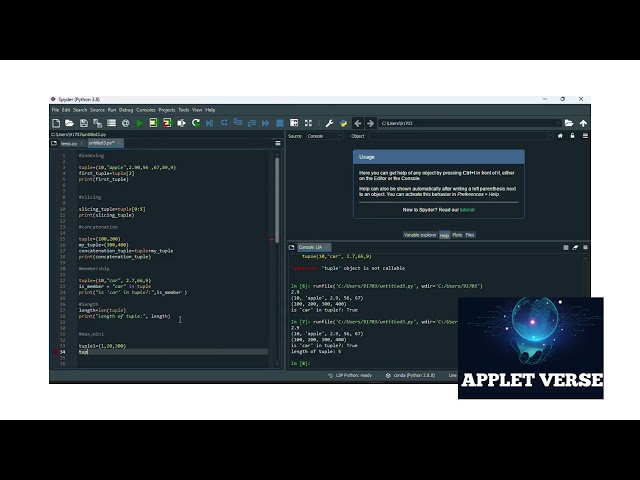Re-run the last script

point(196,123)
